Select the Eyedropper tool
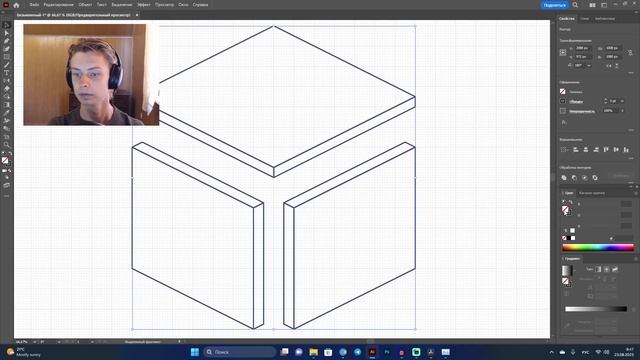Viewport: 640px width, 360px height. coord(6,113)
